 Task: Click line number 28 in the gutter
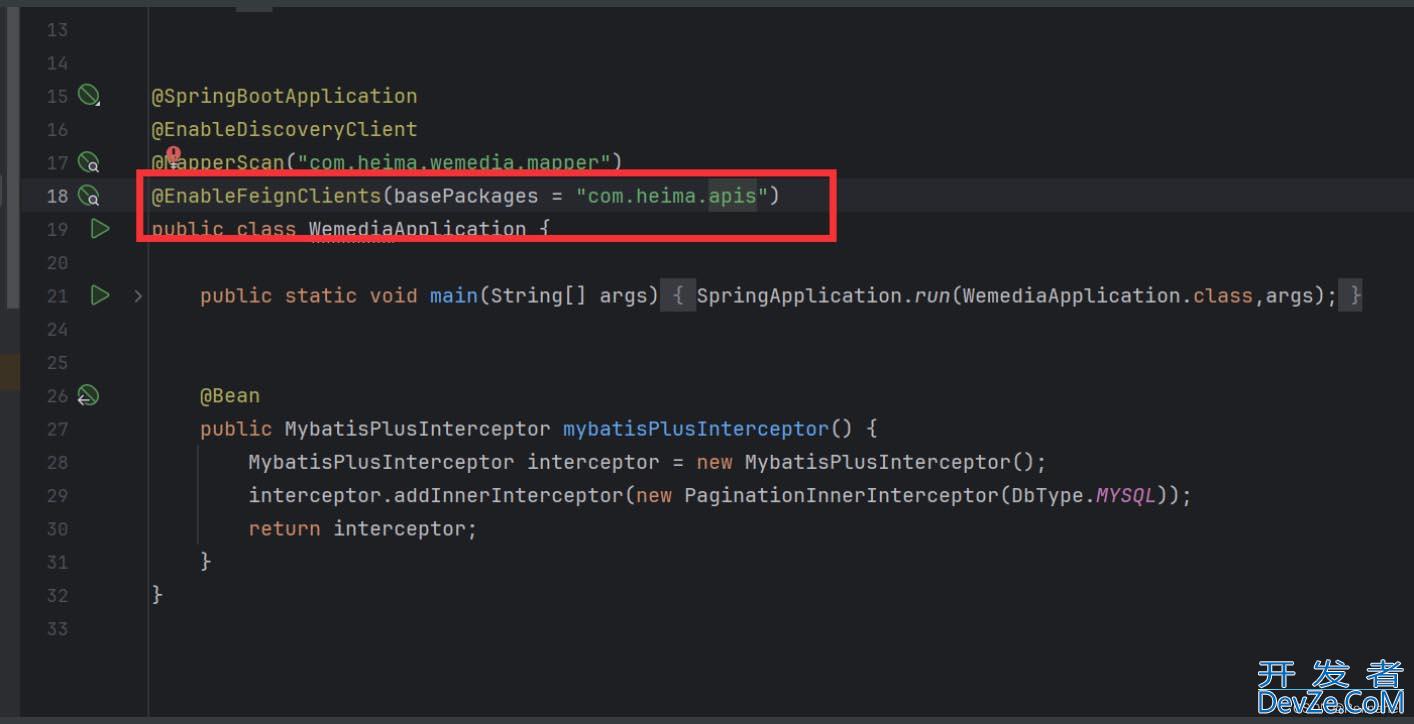point(57,462)
